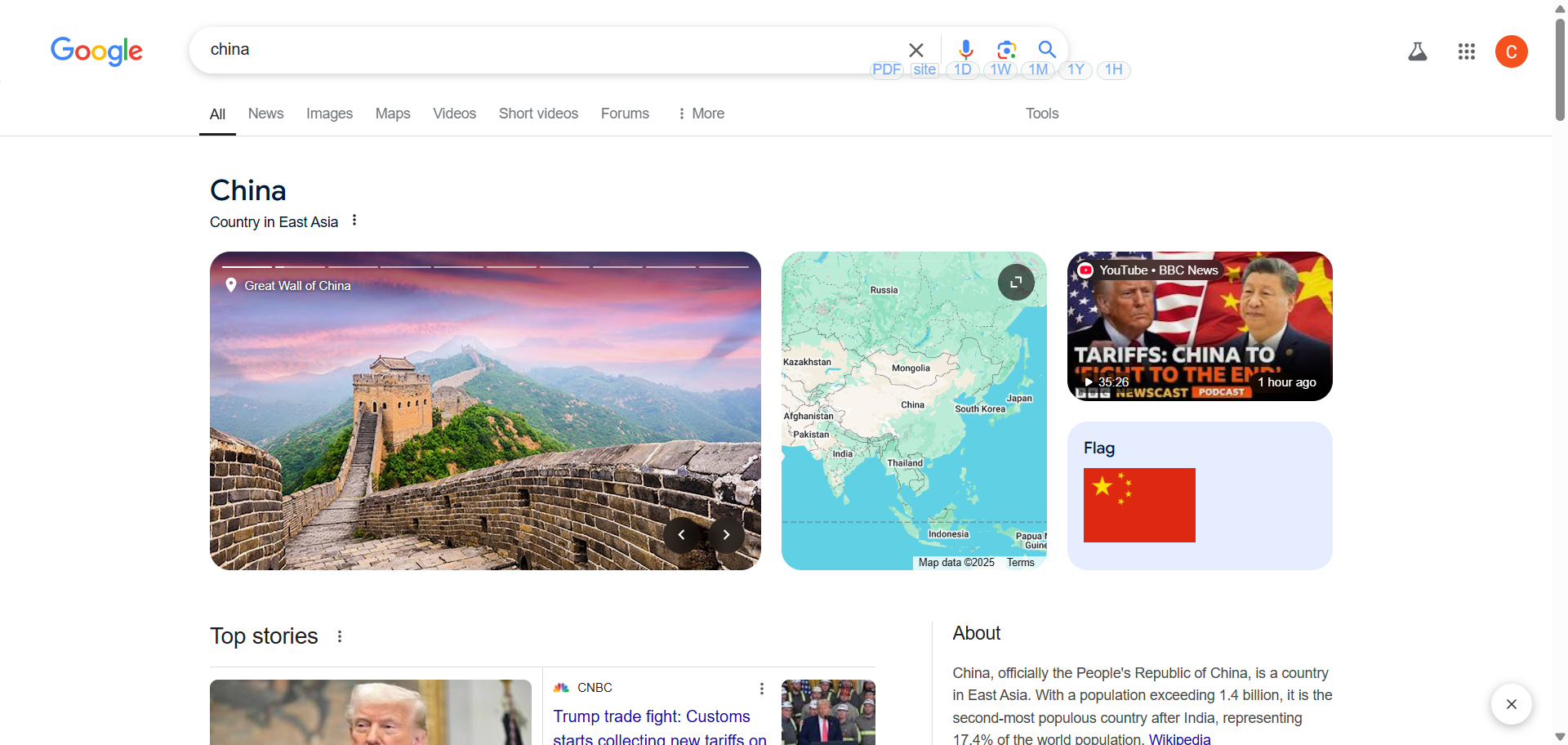Start voice search with microphone icon
1568x745 pixels.
click(965, 50)
